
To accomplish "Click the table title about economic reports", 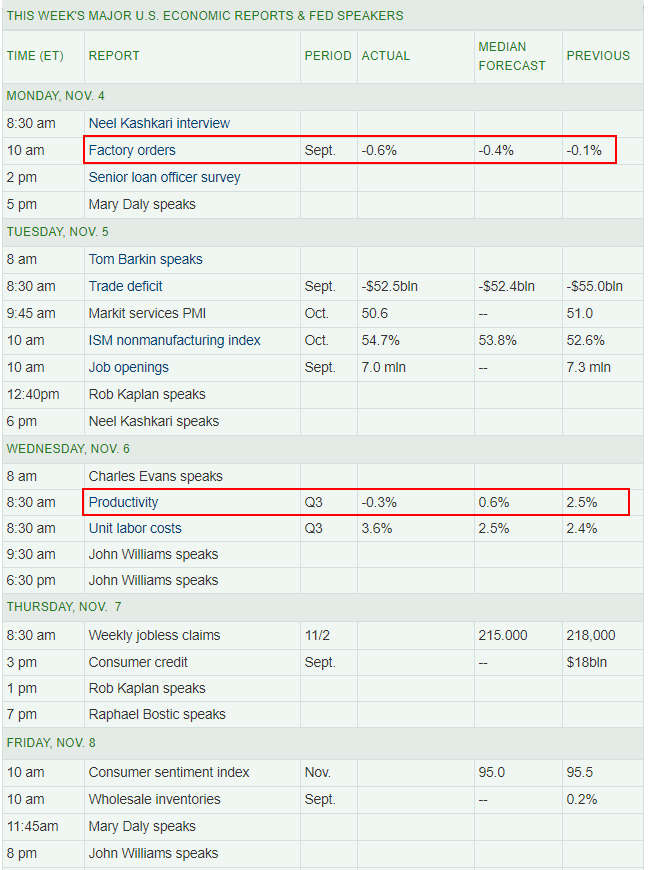I will point(205,16).
